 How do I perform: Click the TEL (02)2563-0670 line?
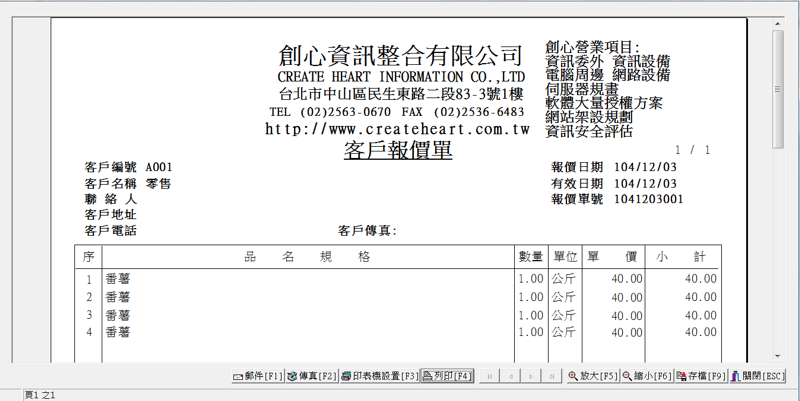point(330,112)
